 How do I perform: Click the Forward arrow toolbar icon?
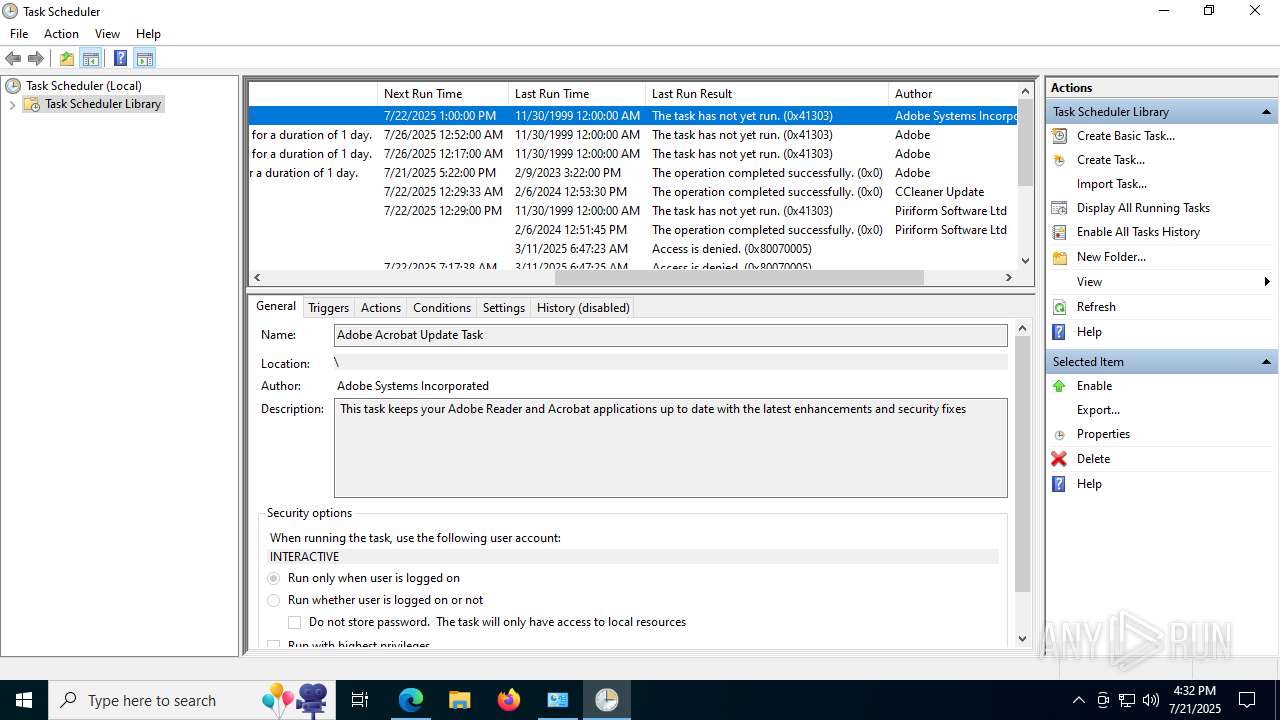click(x=36, y=58)
